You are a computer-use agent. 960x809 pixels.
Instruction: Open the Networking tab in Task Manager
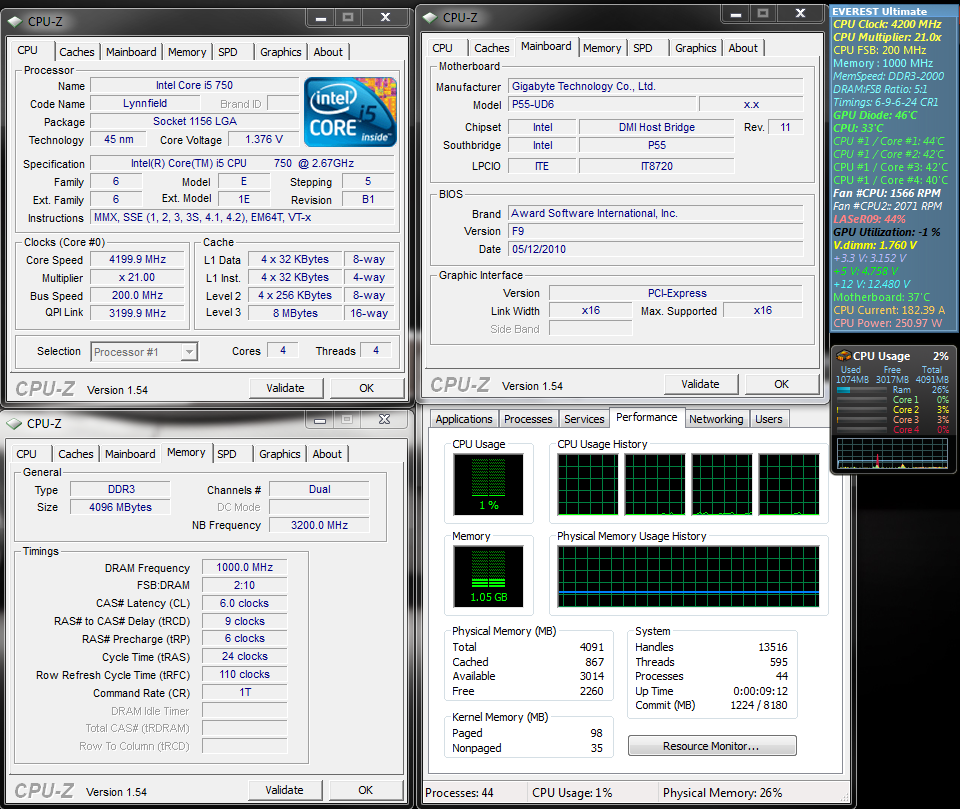(716, 419)
